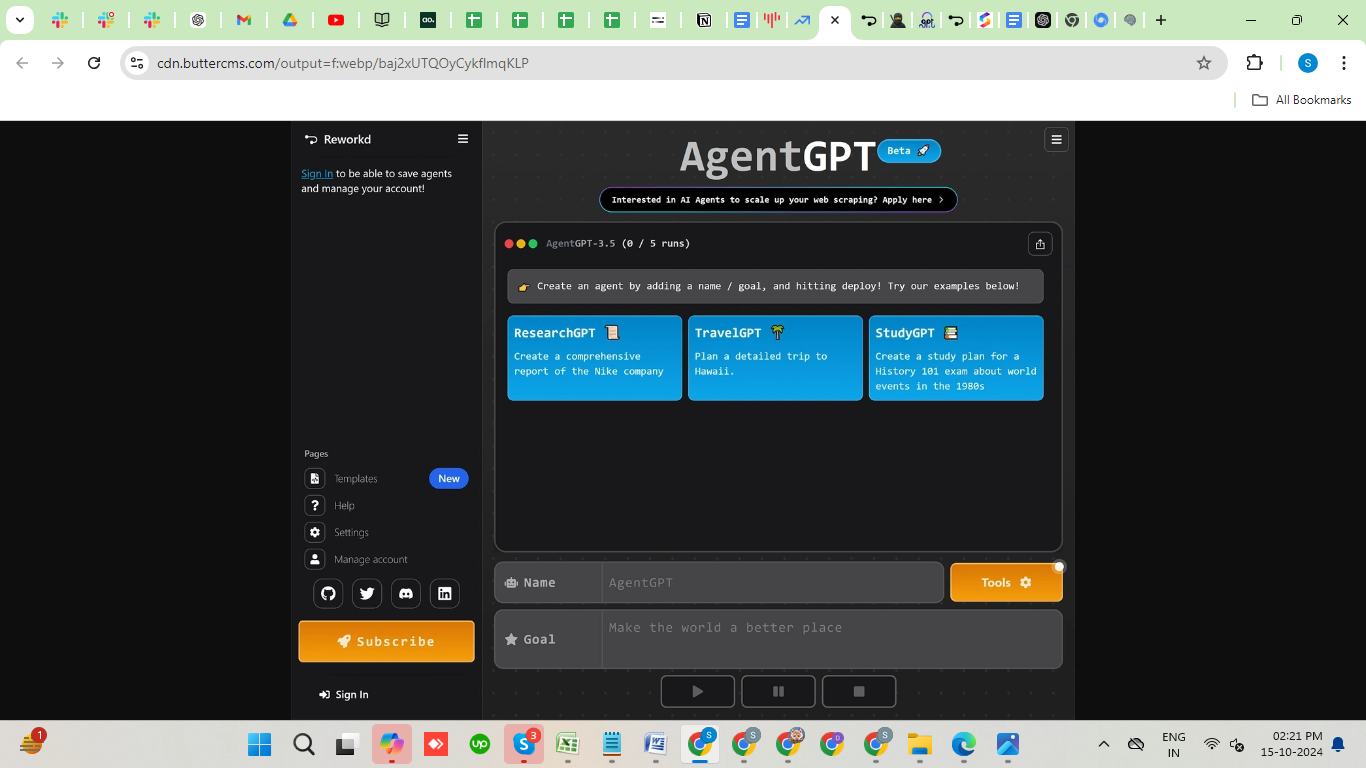Switch to the Google Drive tab

click(290, 20)
